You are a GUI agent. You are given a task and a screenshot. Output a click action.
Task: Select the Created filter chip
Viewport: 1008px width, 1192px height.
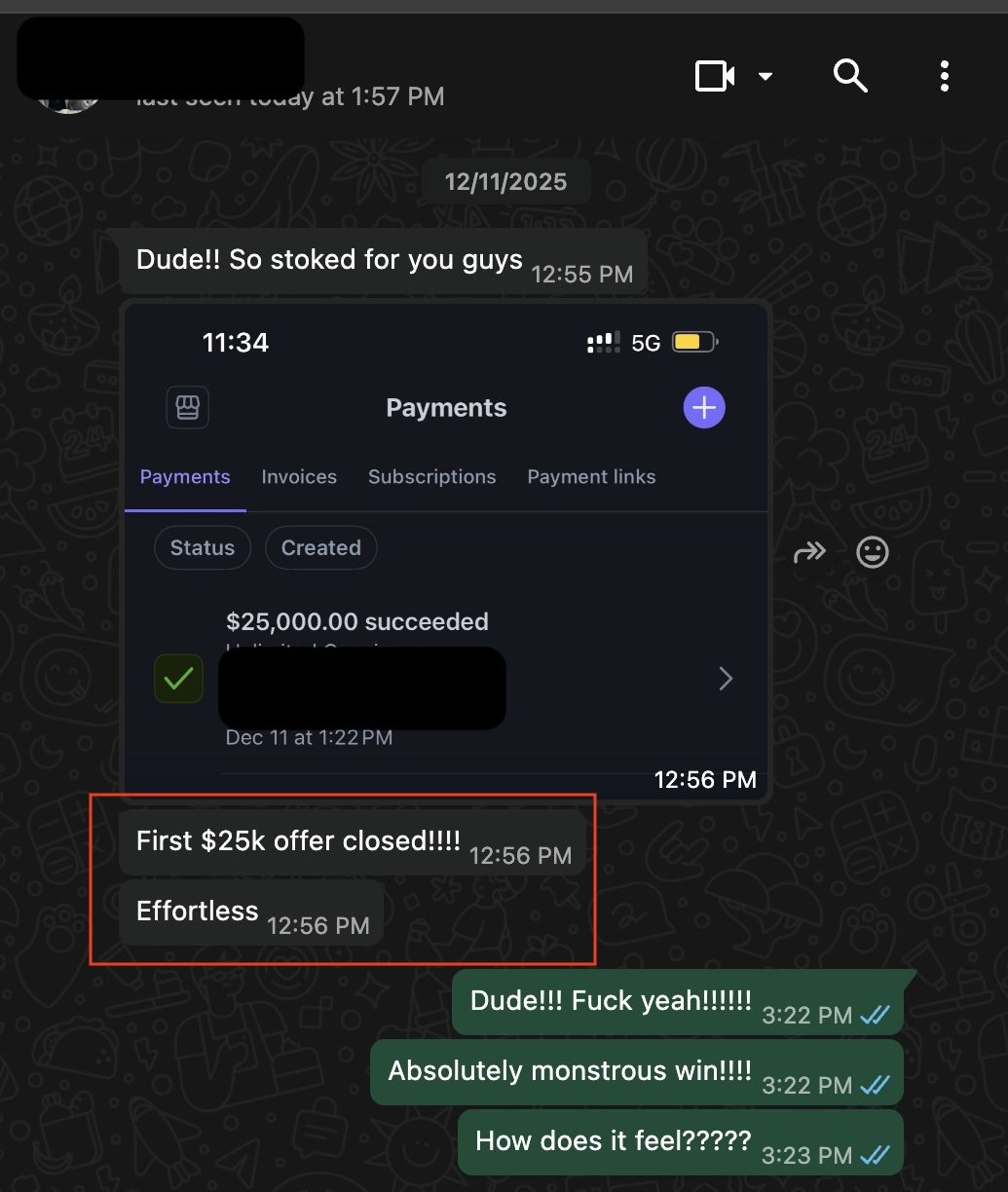[x=321, y=547]
